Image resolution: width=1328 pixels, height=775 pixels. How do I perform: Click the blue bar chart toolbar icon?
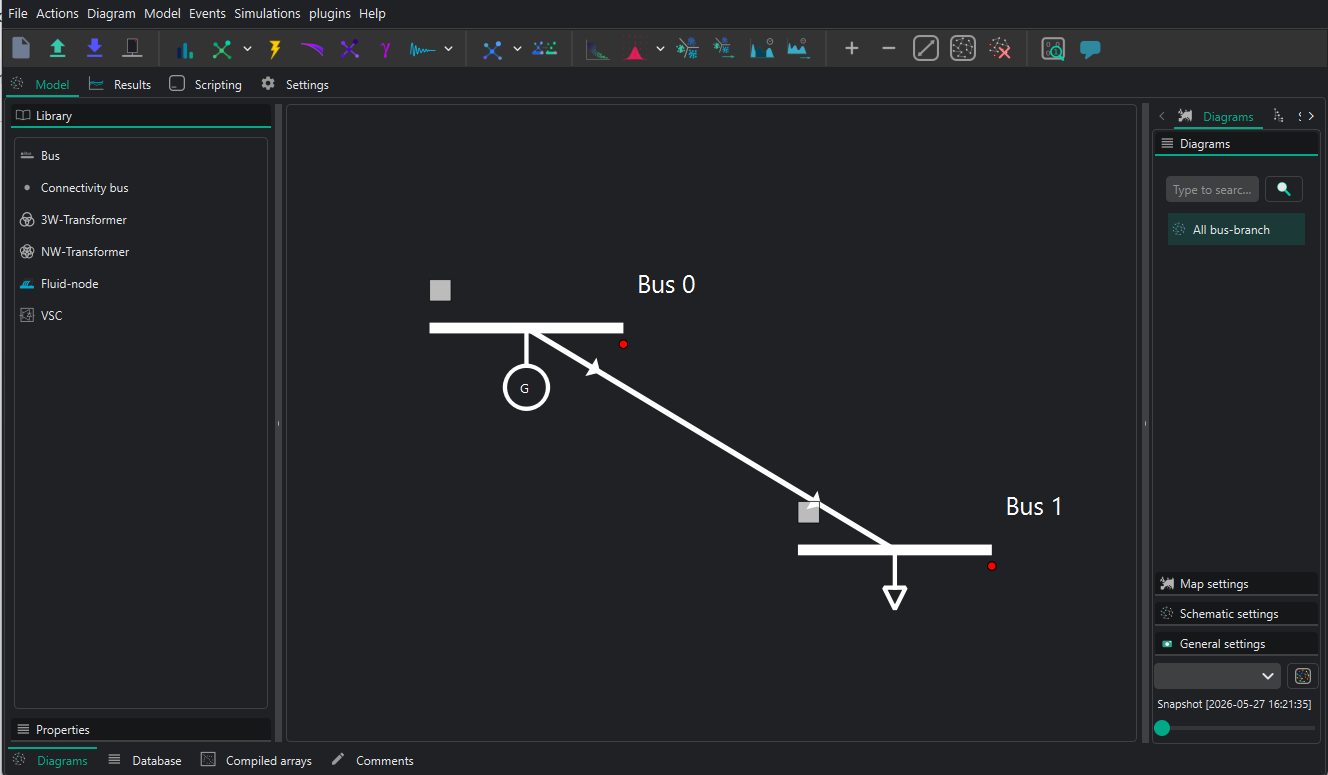click(185, 48)
